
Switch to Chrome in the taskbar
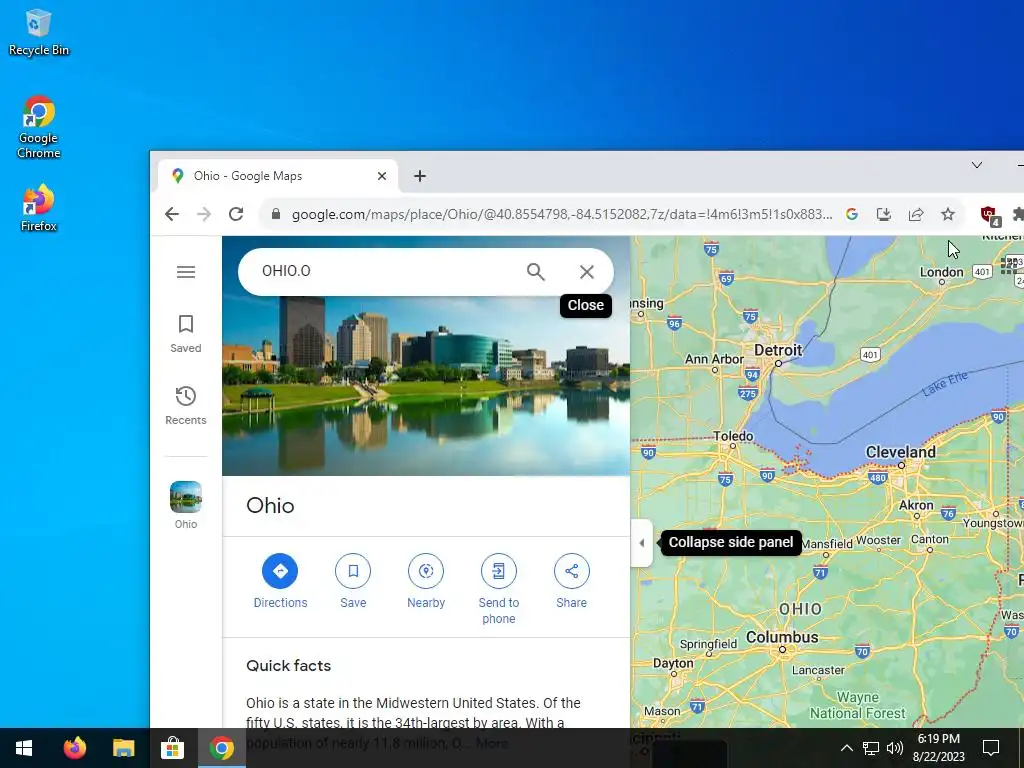coord(221,748)
